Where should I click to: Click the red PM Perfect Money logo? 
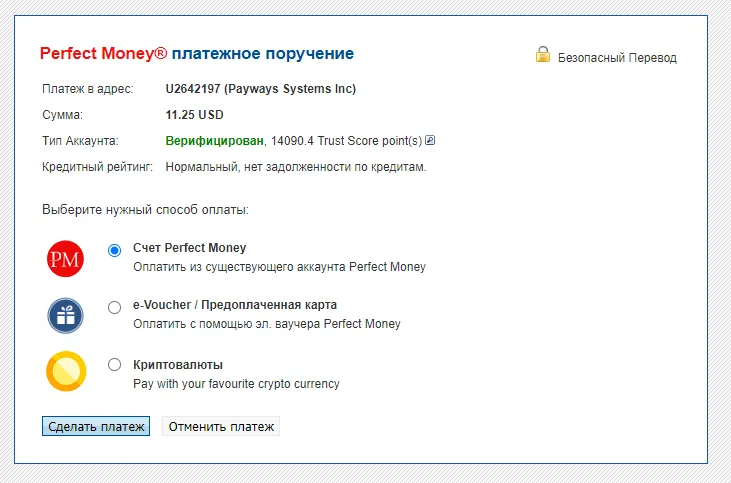(x=66, y=258)
